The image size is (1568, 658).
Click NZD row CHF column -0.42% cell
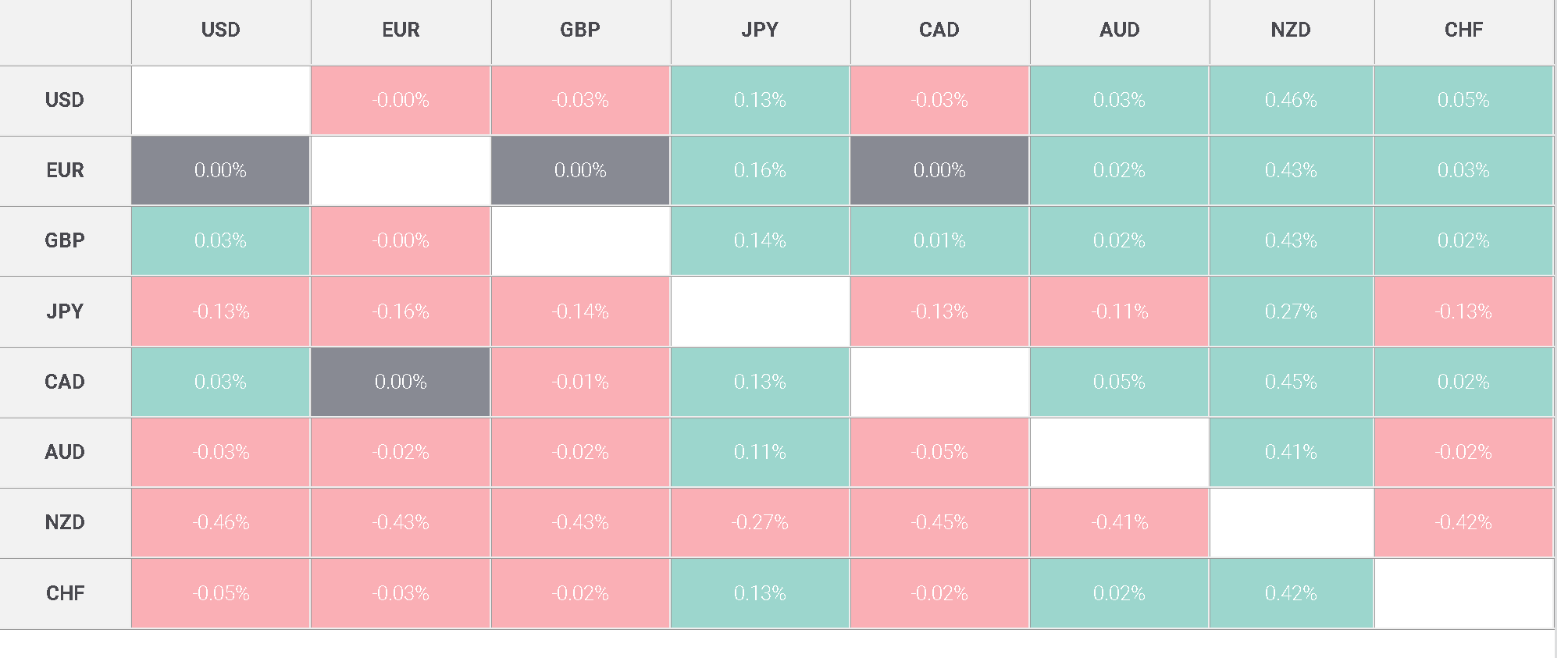click(x=1463, y=522)
